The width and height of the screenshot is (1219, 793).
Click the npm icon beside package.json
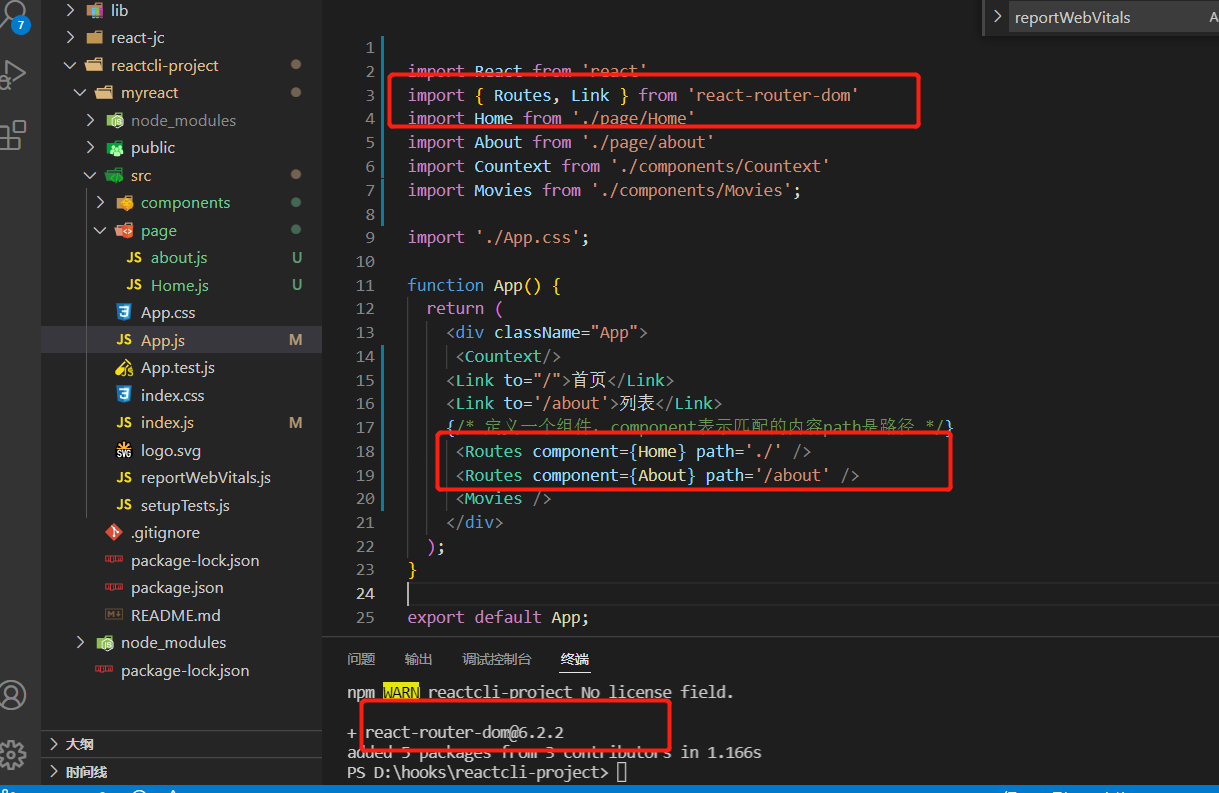tap(114, 588)
